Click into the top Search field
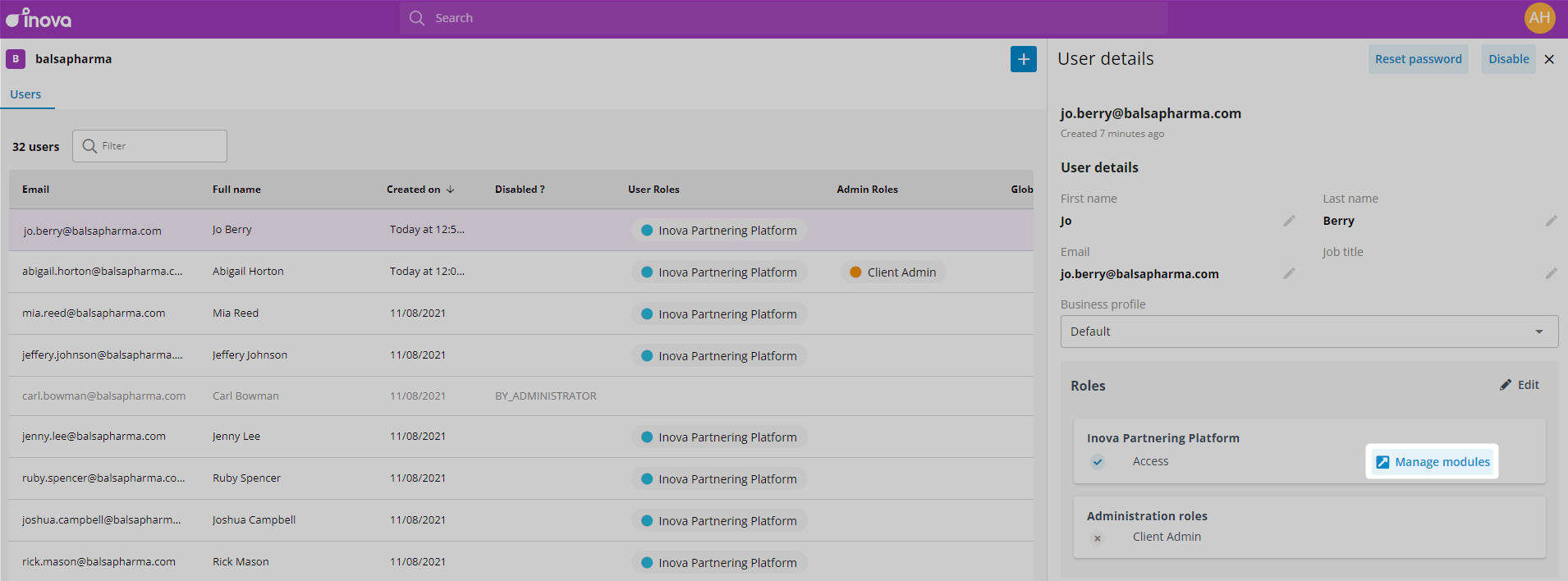 [x=784, y=18]
